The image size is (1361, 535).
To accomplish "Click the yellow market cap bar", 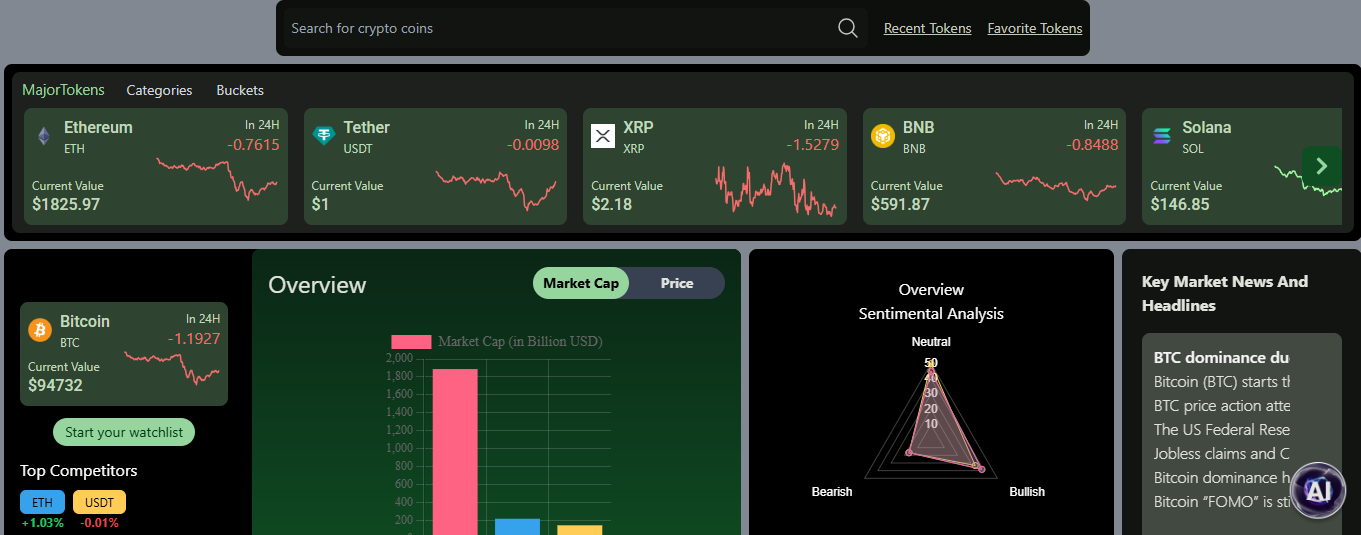I will [x=580, y=529].
